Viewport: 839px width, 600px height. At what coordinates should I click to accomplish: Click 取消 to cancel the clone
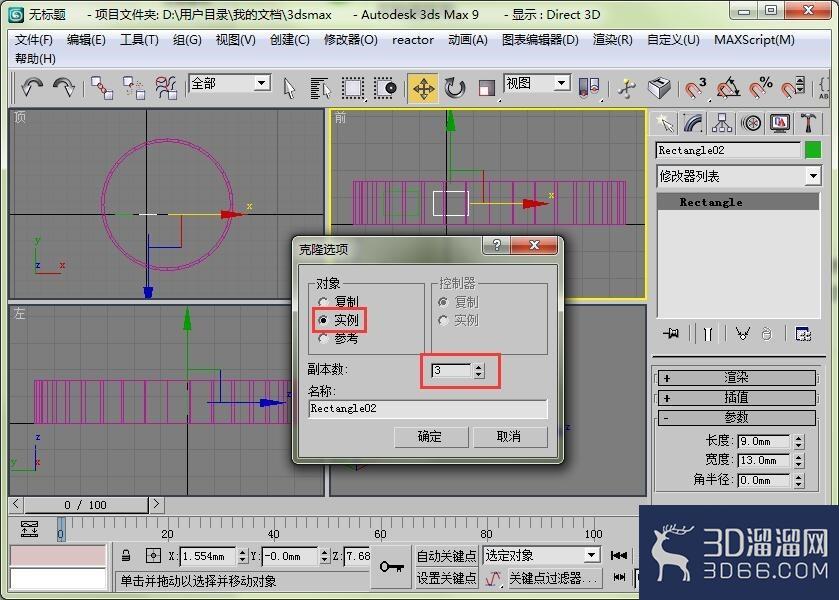click(509, 437)
